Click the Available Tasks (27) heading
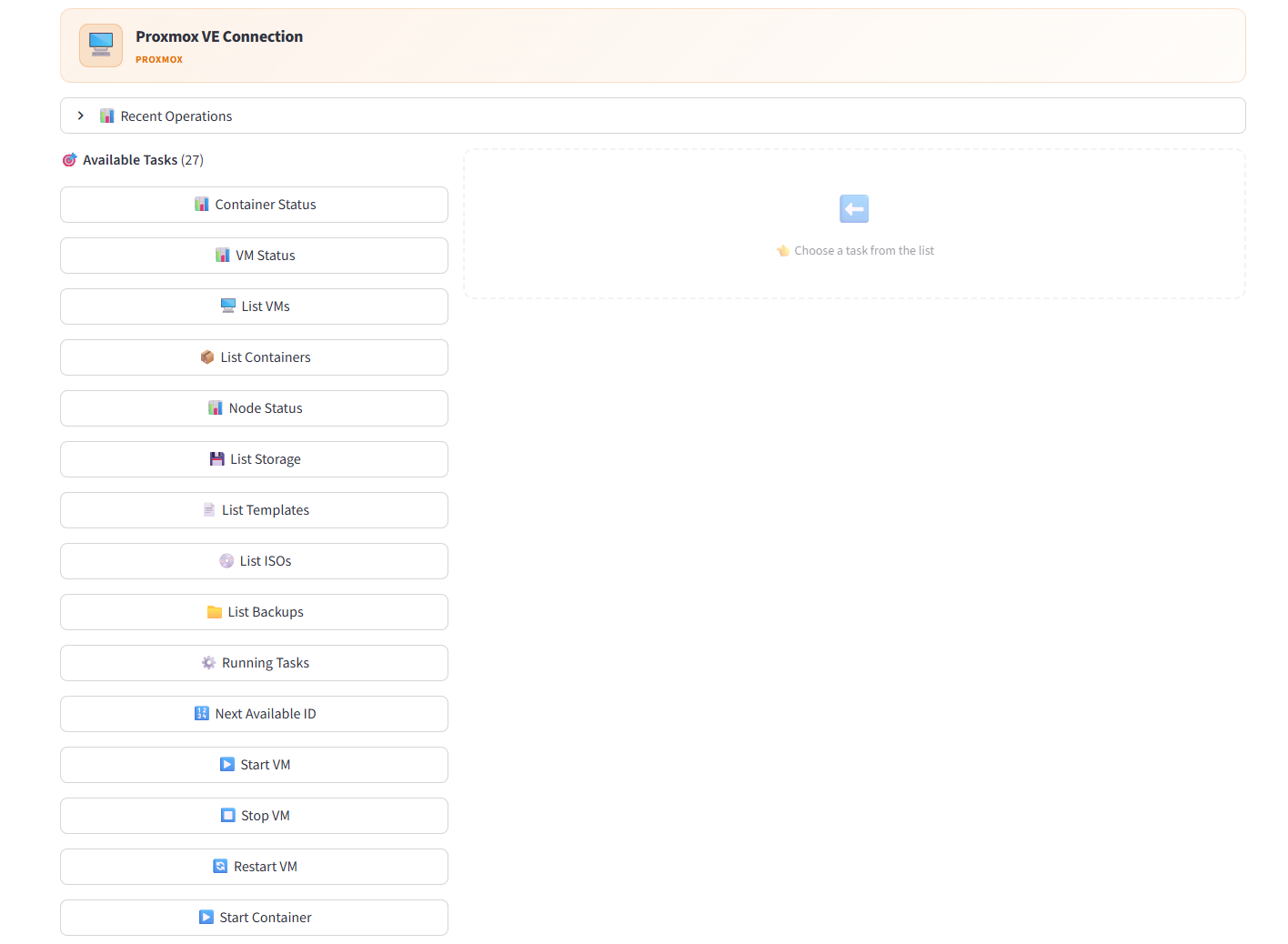1288x944 pixels. click(143, 160)
